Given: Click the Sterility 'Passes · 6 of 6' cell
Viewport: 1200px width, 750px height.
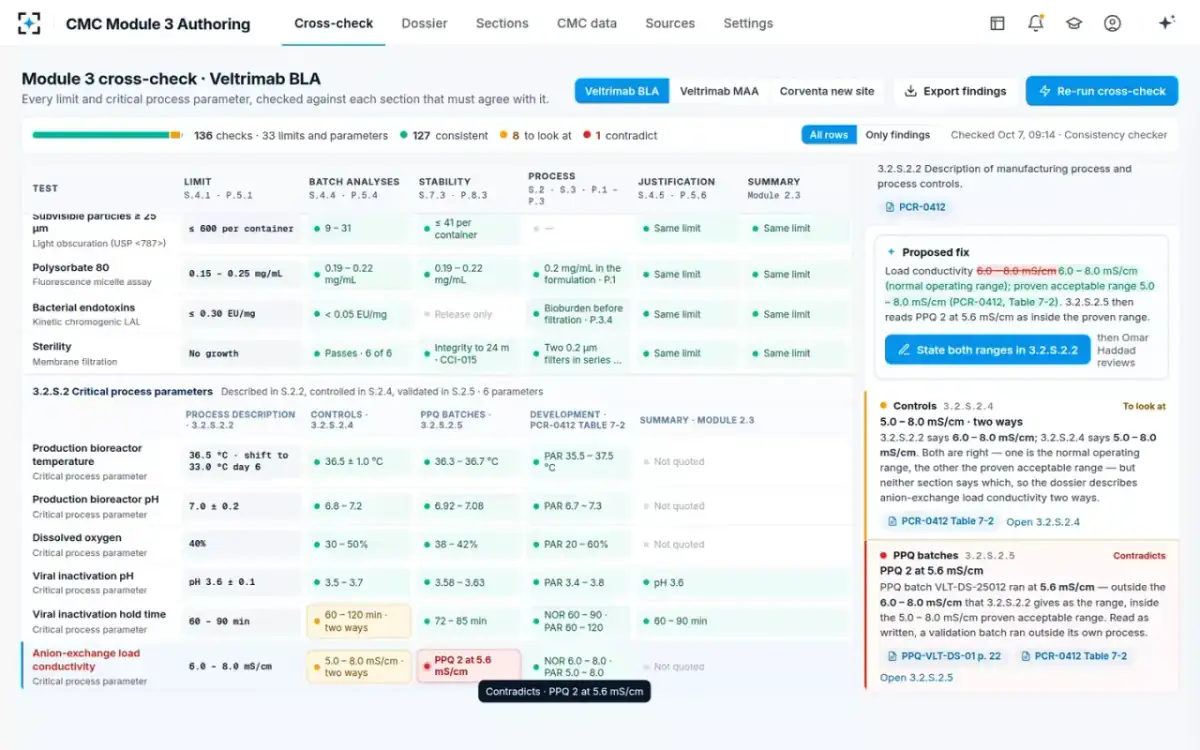Looking at the screenshot, I should click(x=359, y=353).
